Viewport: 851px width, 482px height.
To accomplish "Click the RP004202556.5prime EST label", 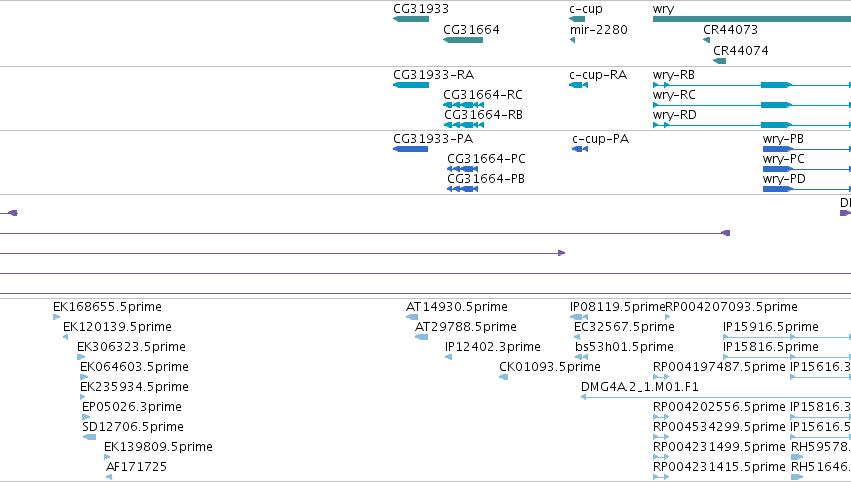I will pyautogui.click(x=719, y=407).
